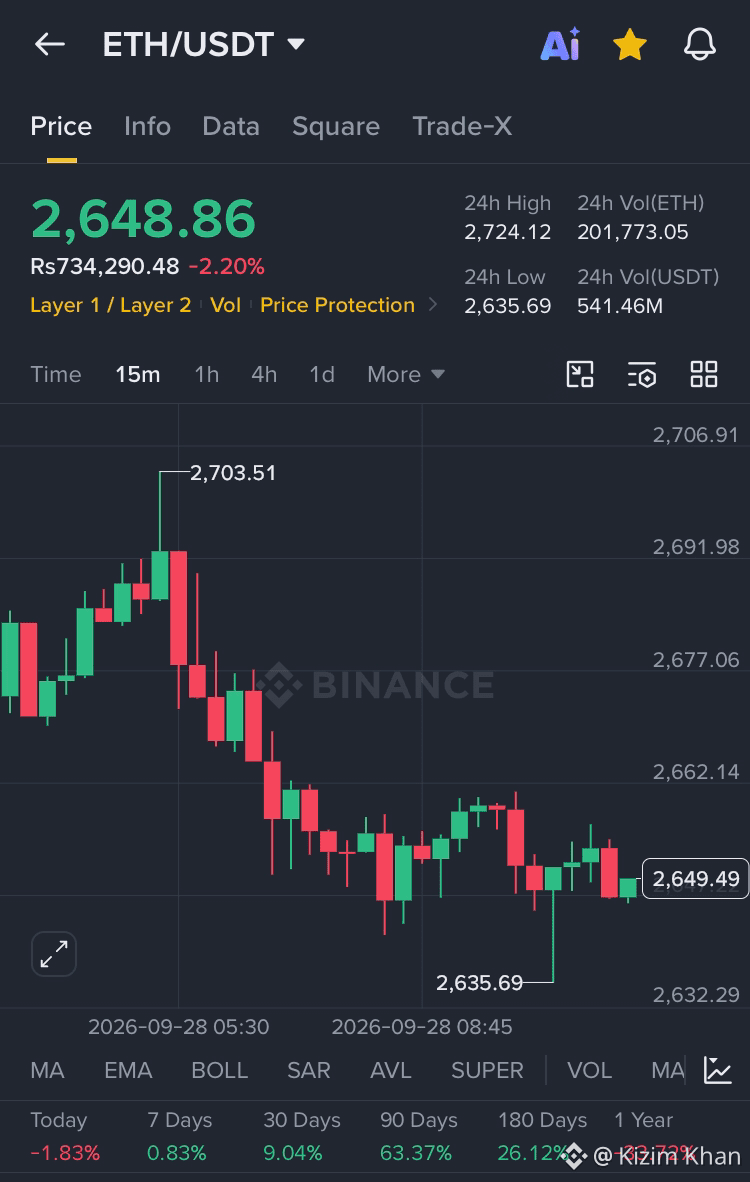Toggle the BOLL indicator

(219, 1070)
